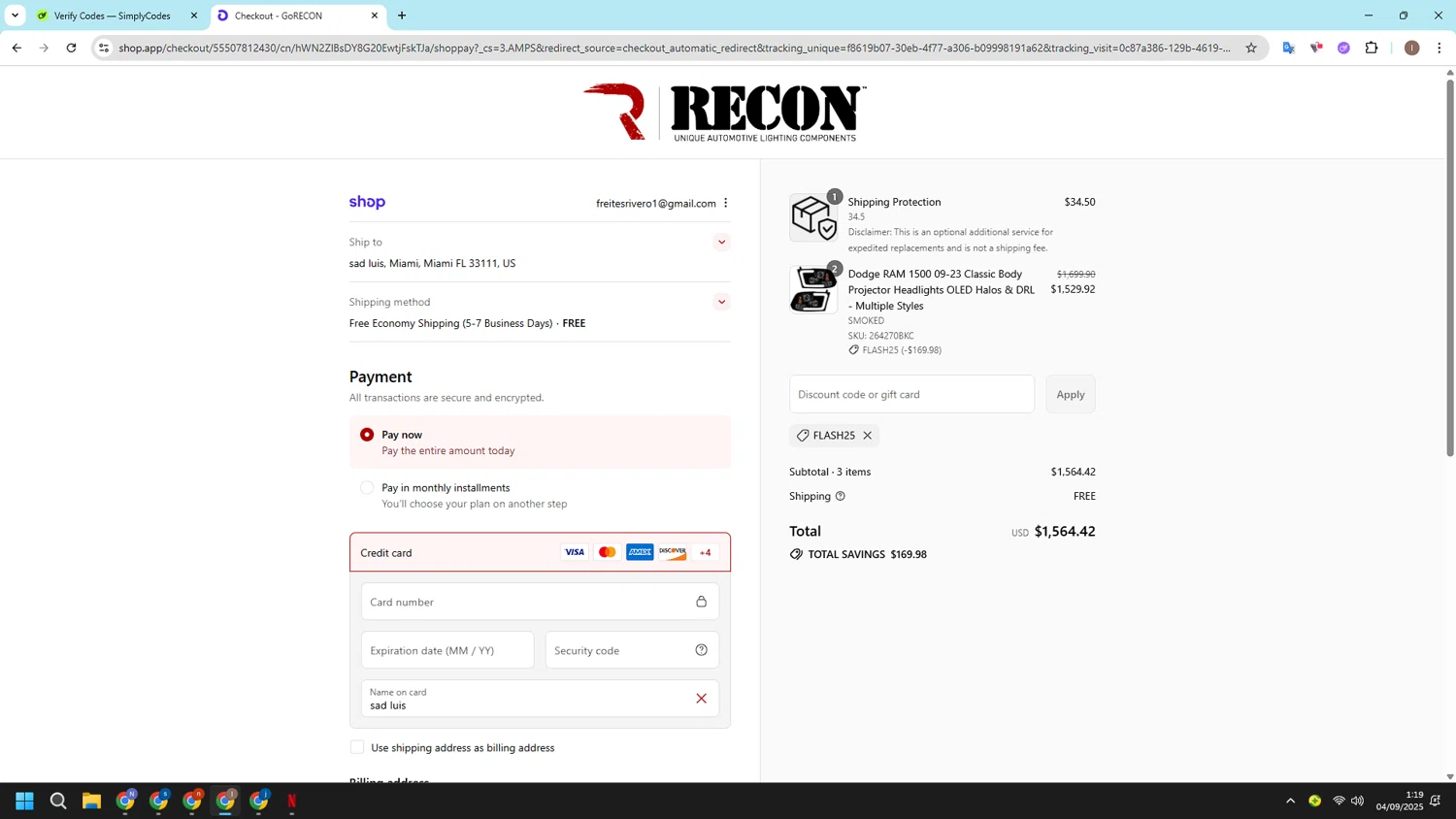This screenshot has width=1456, height=819.
Task: Click the Discover card icon
Action: coord(673,552)
